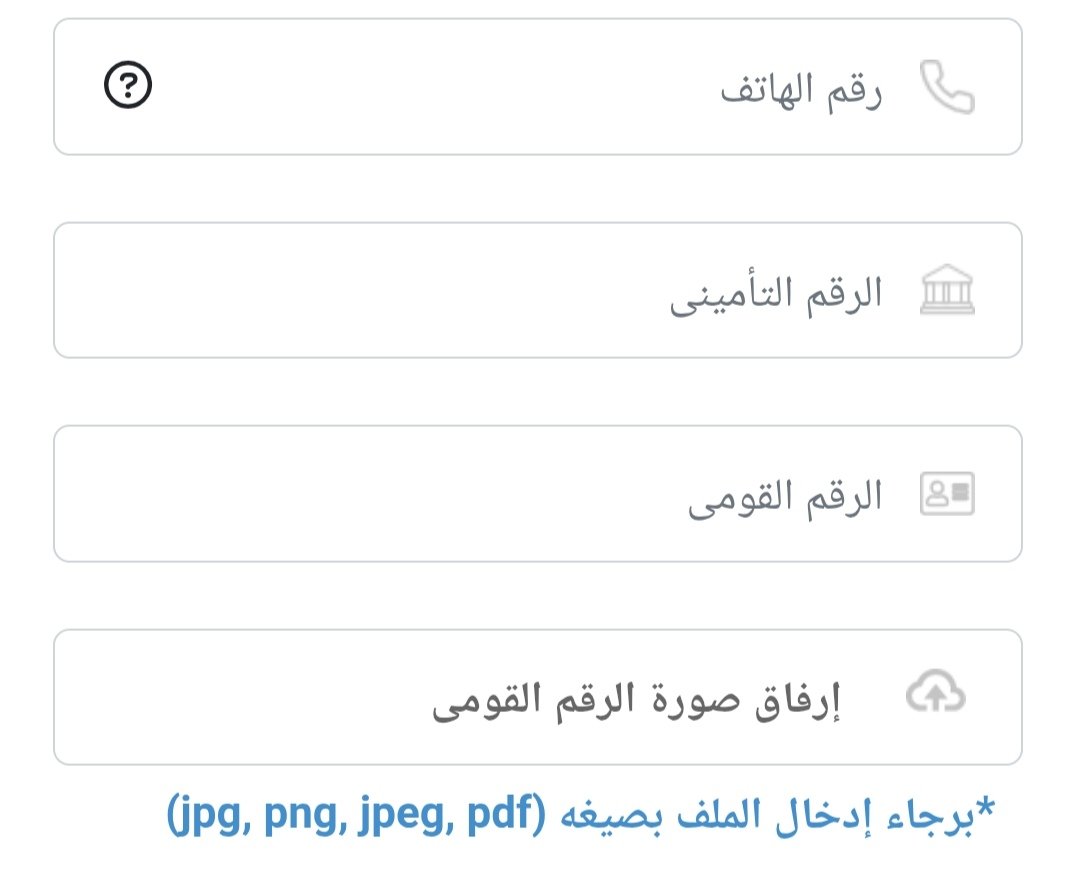The height and width of the screenshot is (878, 1080).
Task: Click the bank building icon
Action: tap(946, 291)
